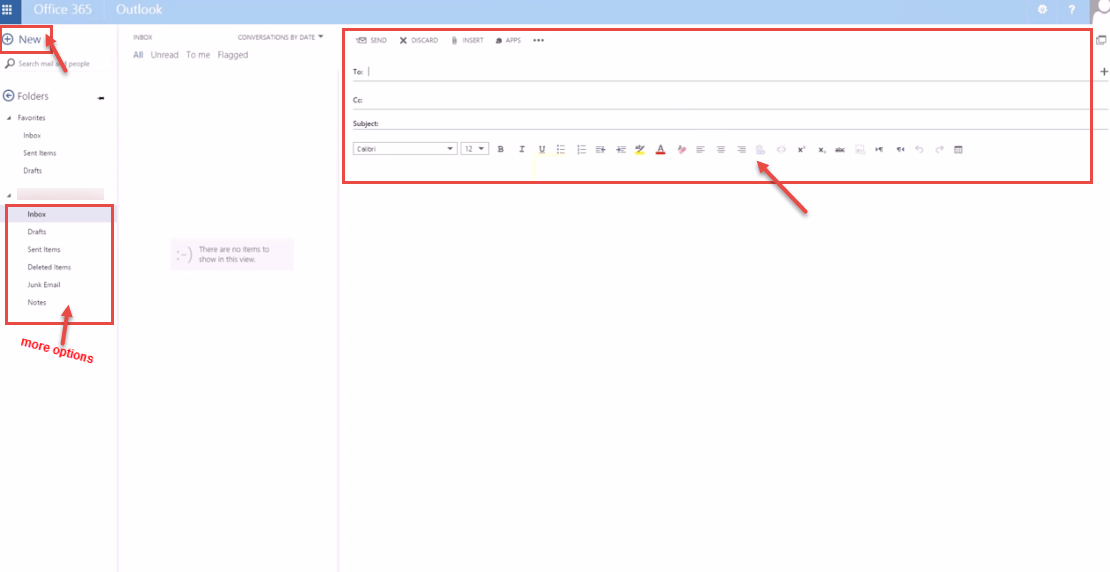Open Deleted Items folder
Image resolution: width=1110 pixels, height=572 pixels.
[x=49, y=267]
